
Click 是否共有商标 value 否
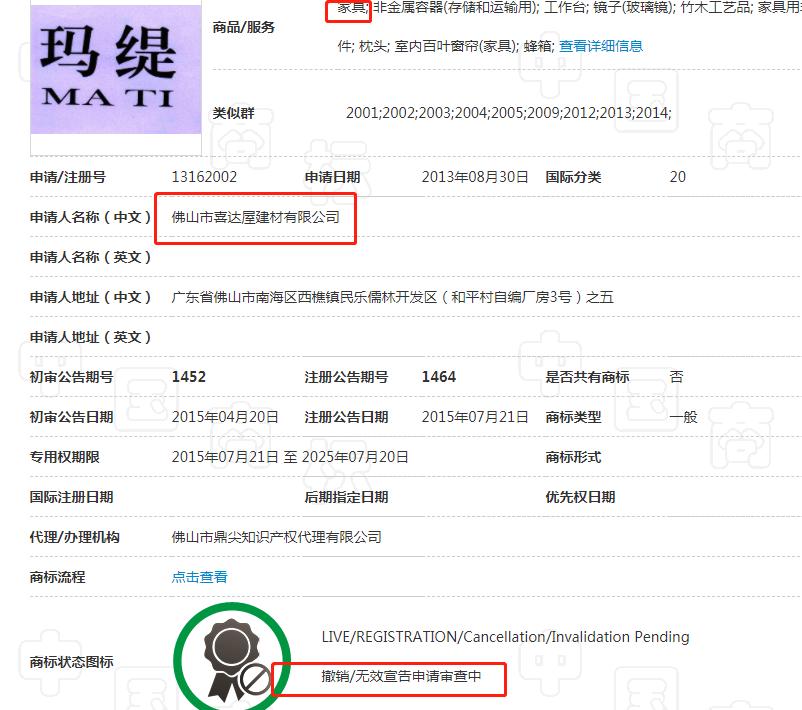678,377
